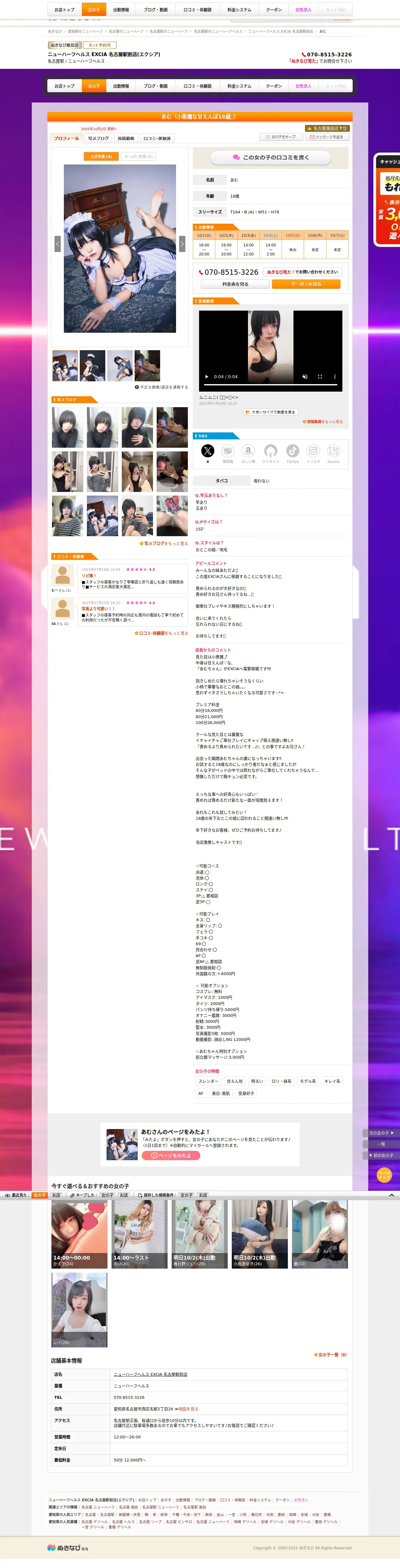Open 春日野ジュリ(29) recommended girl card

(200, 1234)
